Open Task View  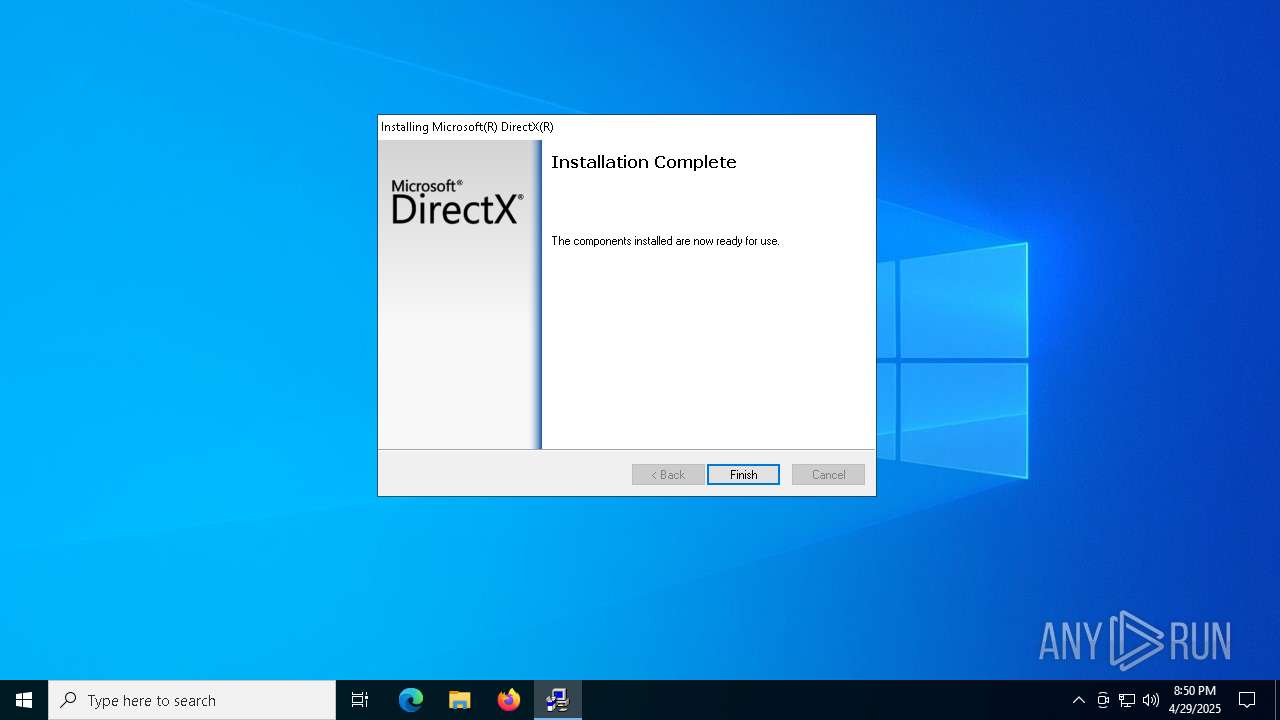(x=360, y=700)
